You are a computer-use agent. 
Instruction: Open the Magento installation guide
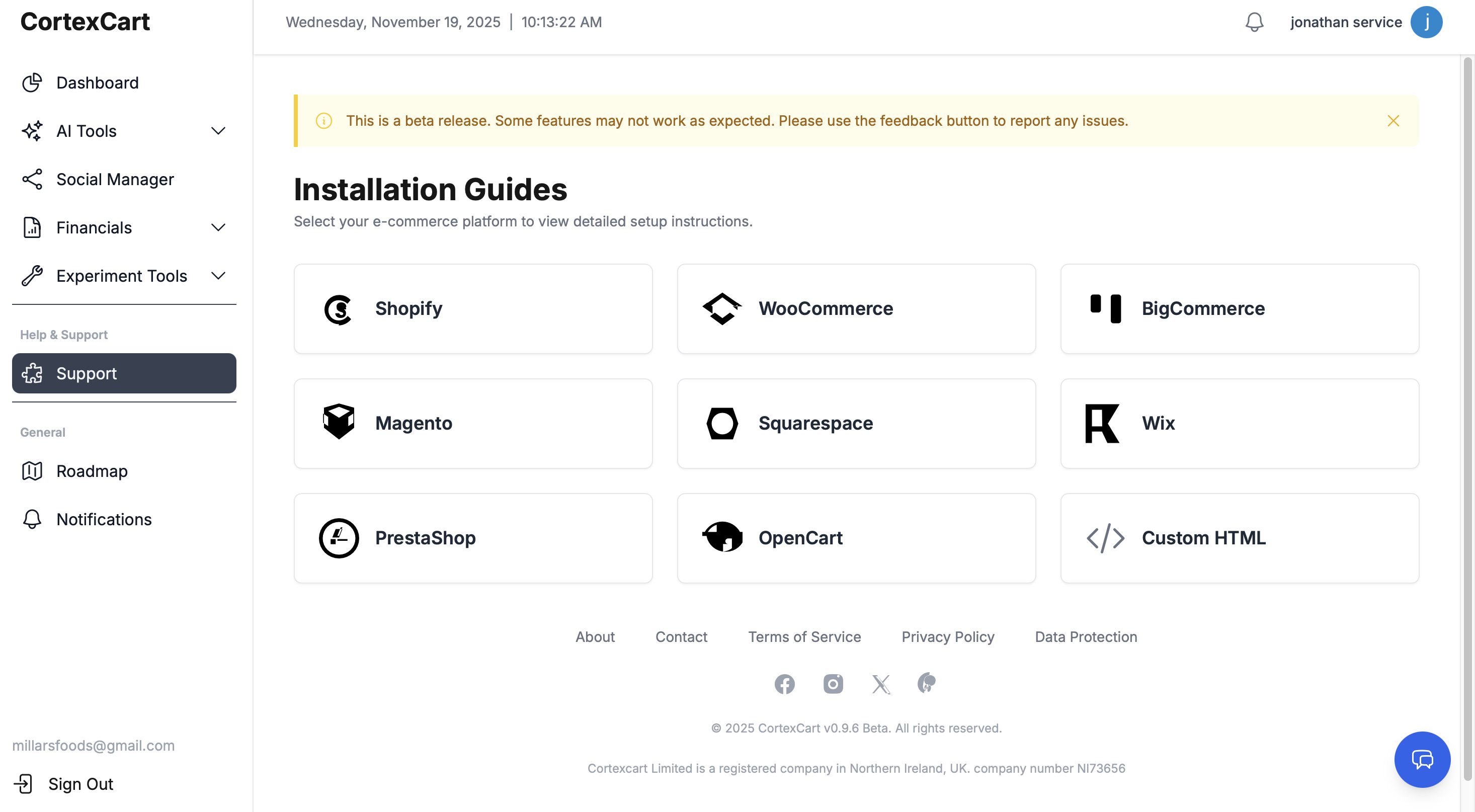(473, 423)
